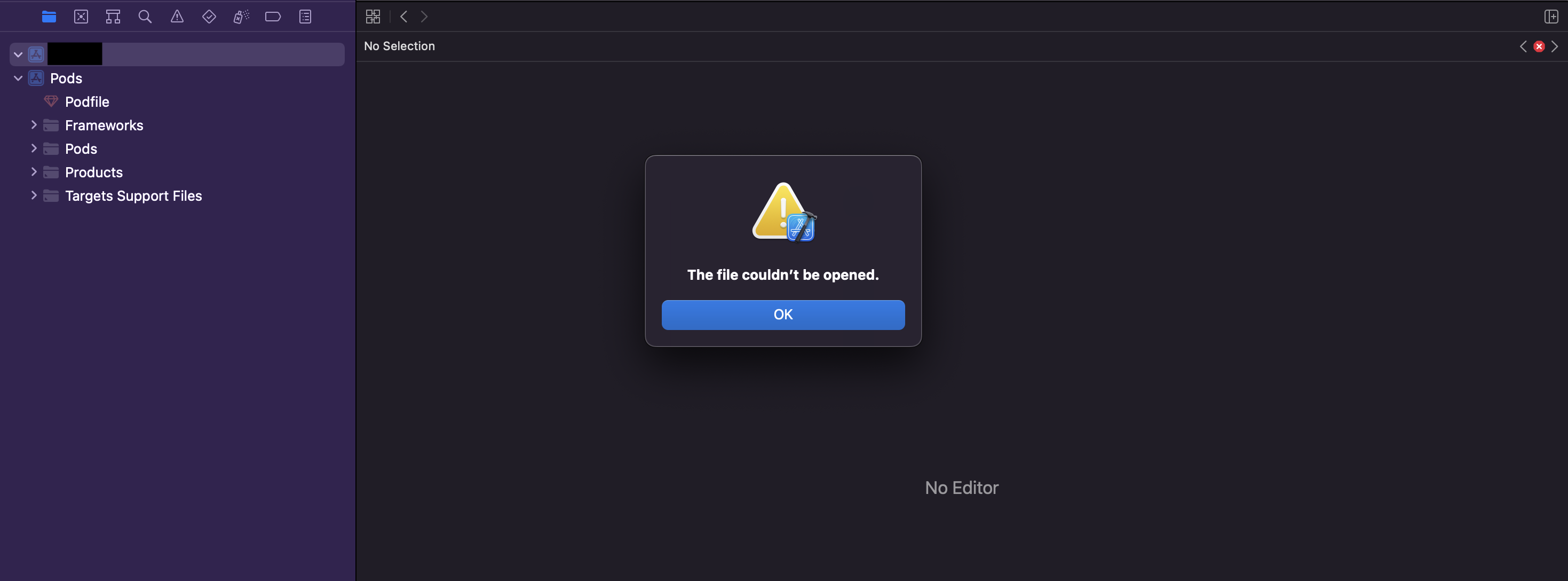Open the Source Control navigator
Screen dimensions: 1568x581
point(81,17)
